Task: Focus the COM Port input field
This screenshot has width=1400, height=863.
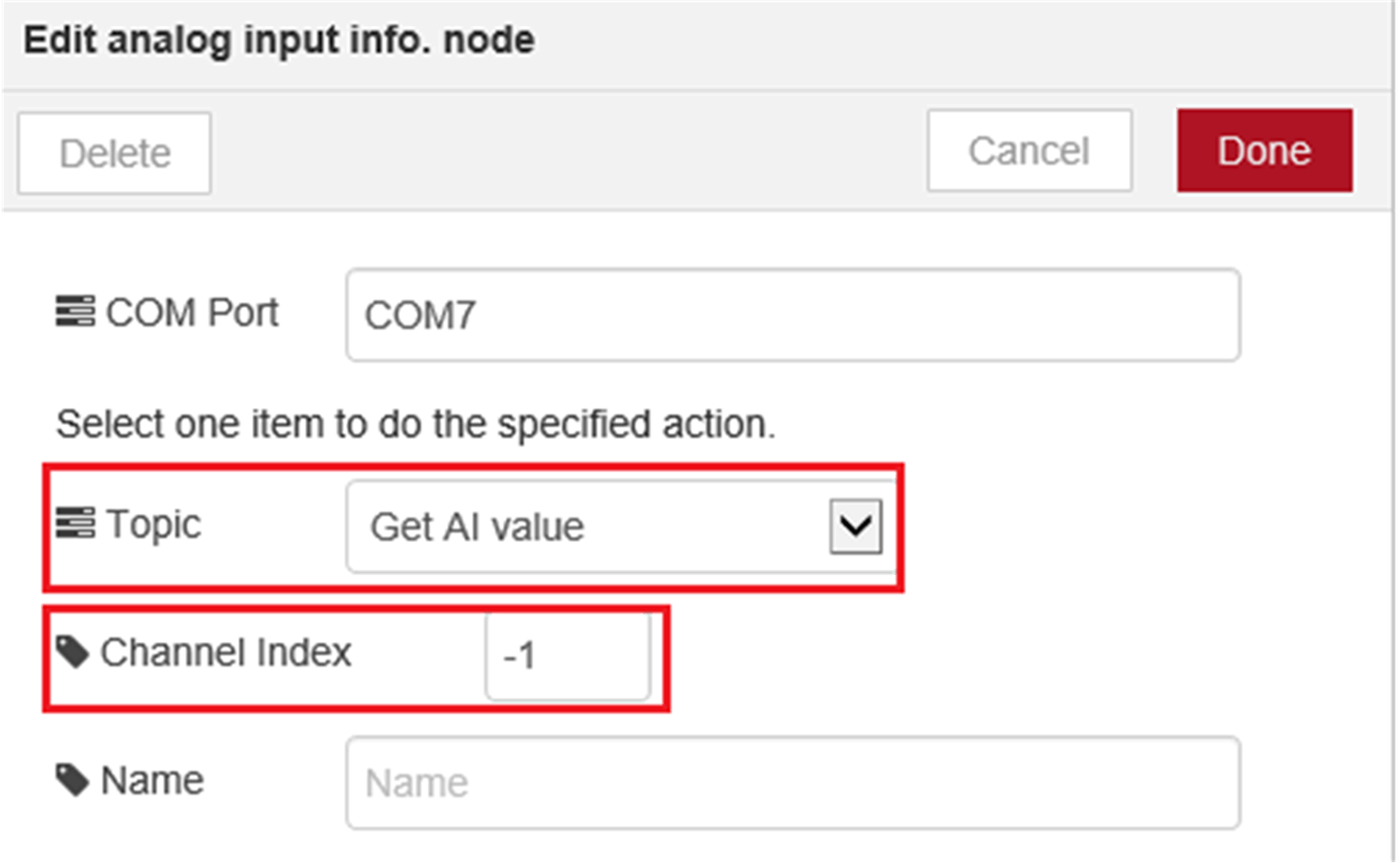Action: 792,315
